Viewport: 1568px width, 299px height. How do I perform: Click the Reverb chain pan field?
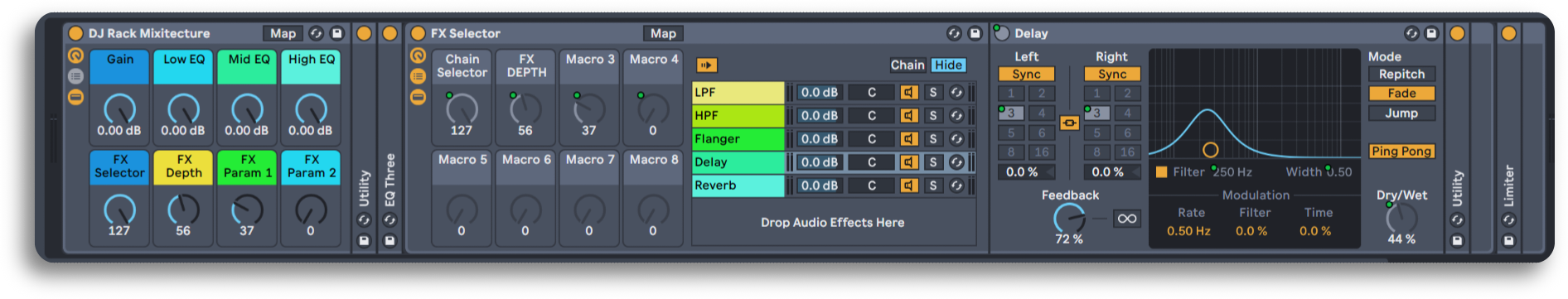click(872, 185)
